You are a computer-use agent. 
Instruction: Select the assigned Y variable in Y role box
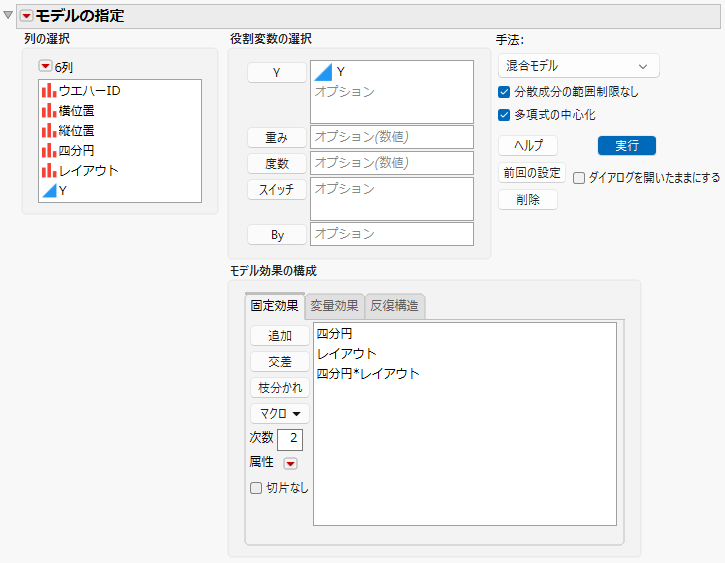[340, 72]
